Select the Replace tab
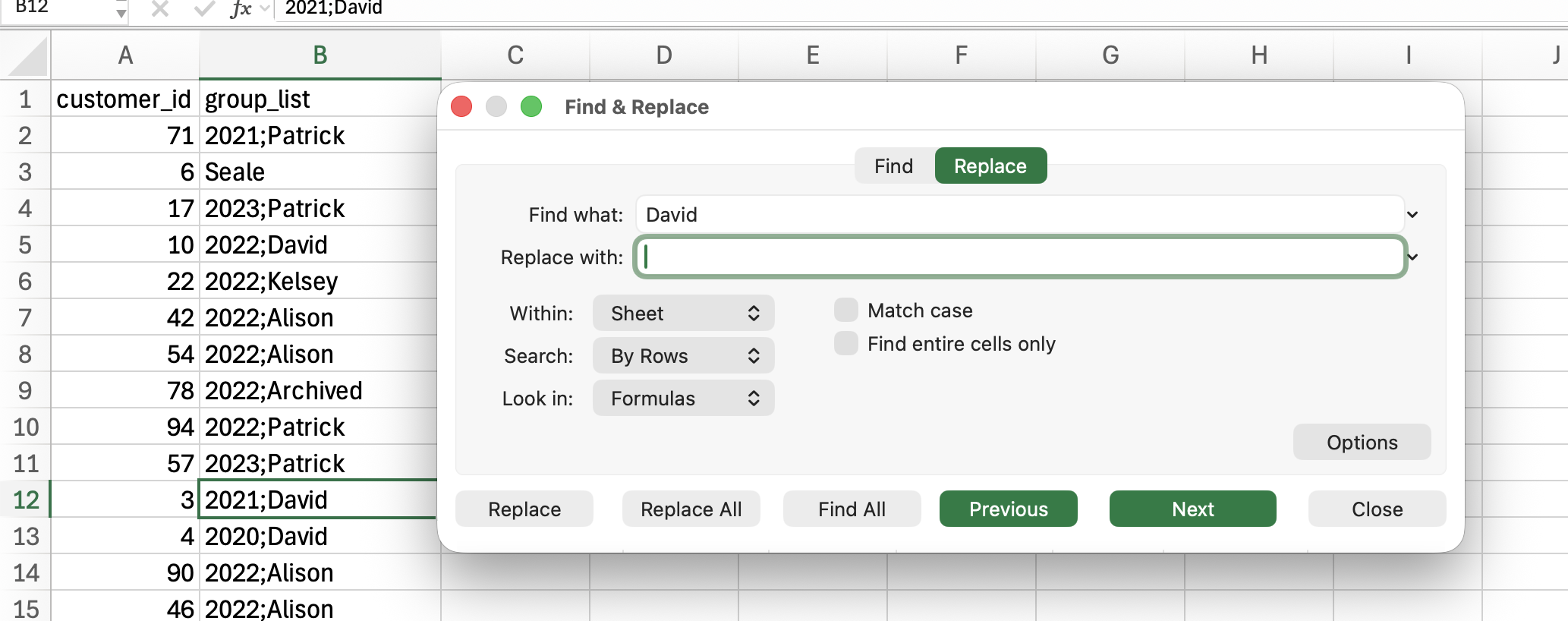This screenshot has width=1568, height=621. tap(990, 166)
